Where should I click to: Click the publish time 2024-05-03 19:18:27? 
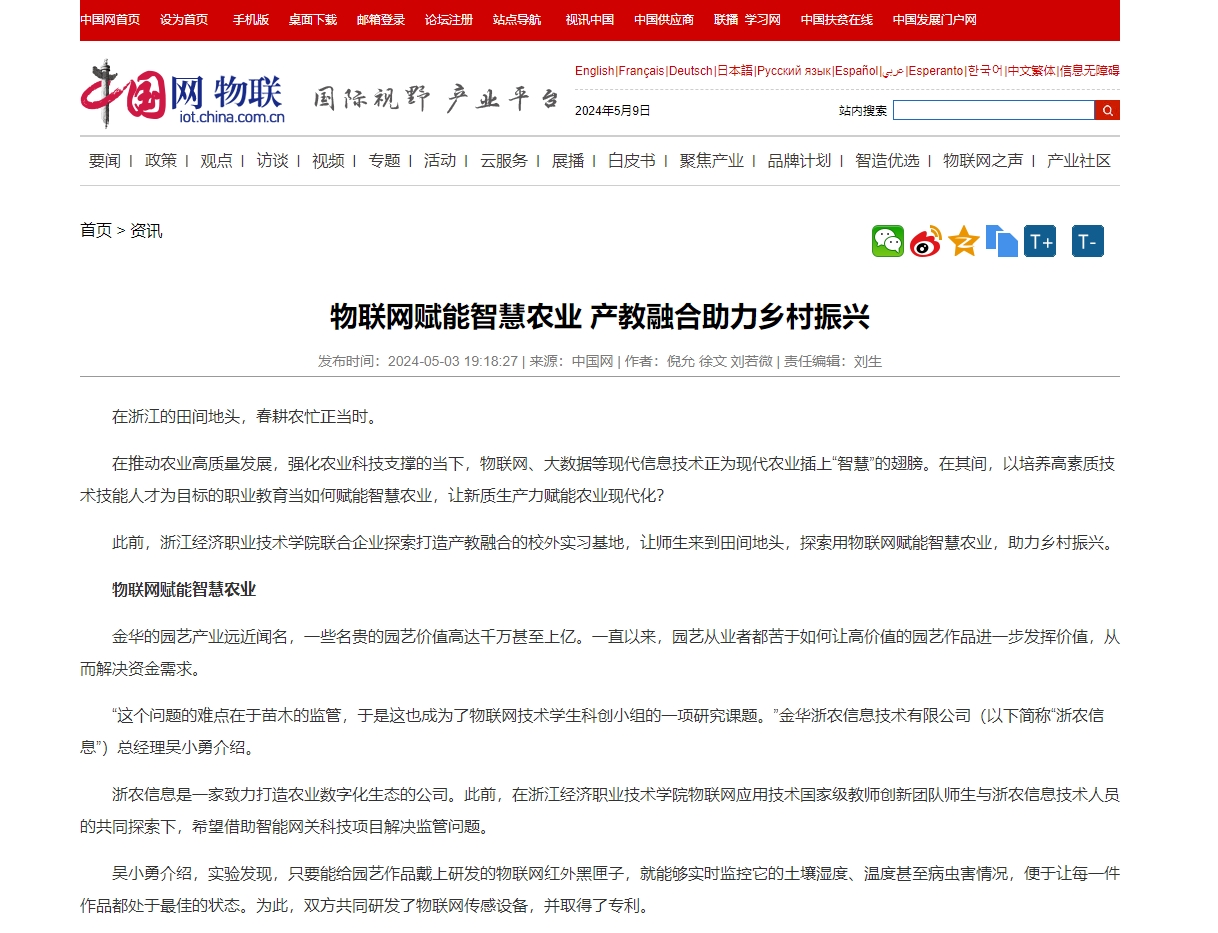[453, 362]
